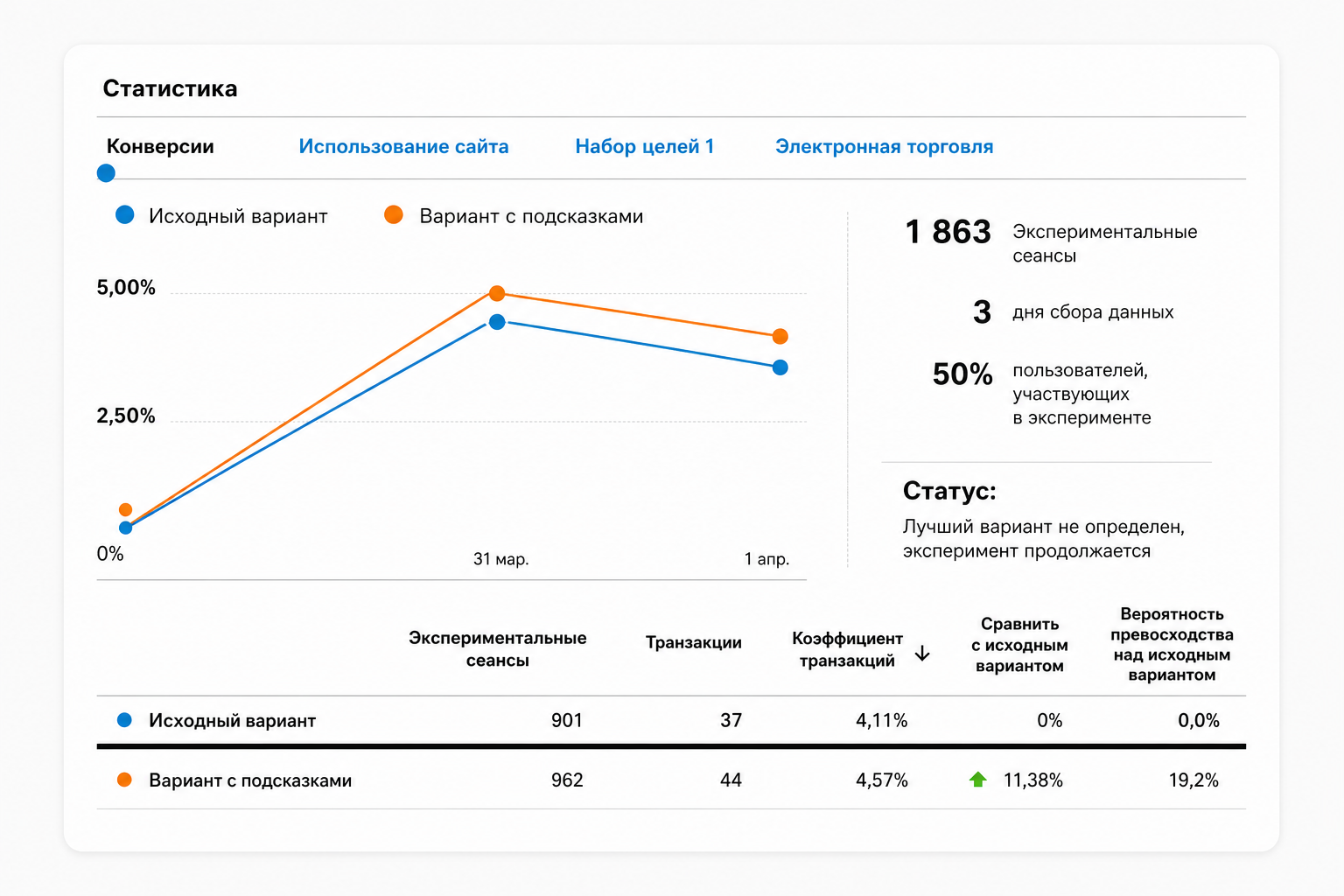The image size is (1344, 896).
Task: Click the Вариант с подсказками row label in table
Action: coord(250,780)
